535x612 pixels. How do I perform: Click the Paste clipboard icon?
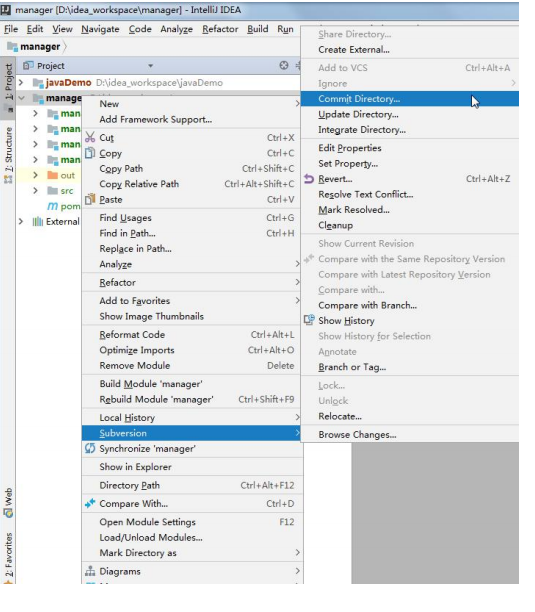[90, 199]
